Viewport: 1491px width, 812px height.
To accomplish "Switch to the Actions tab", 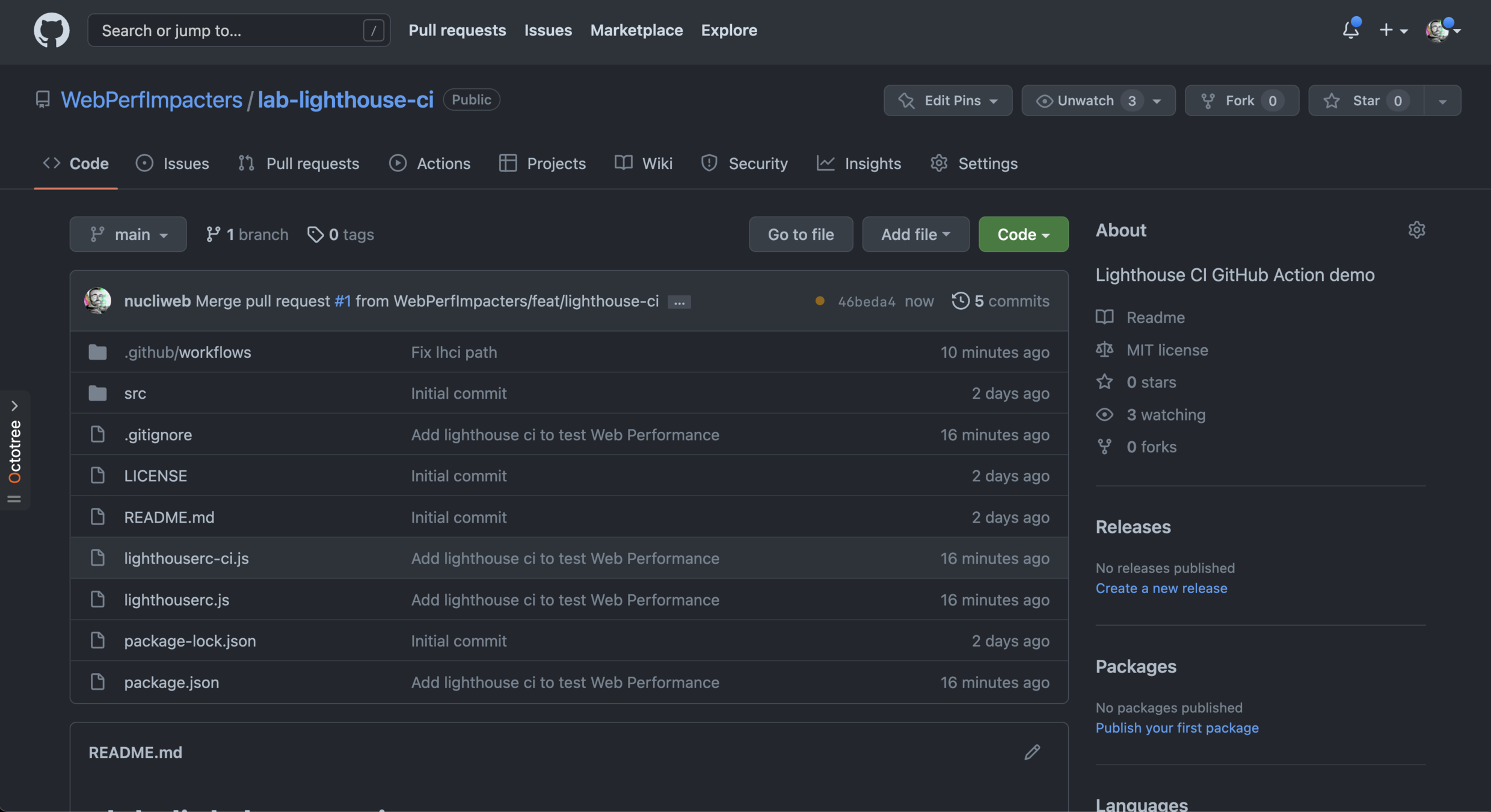I will [429, 164].
